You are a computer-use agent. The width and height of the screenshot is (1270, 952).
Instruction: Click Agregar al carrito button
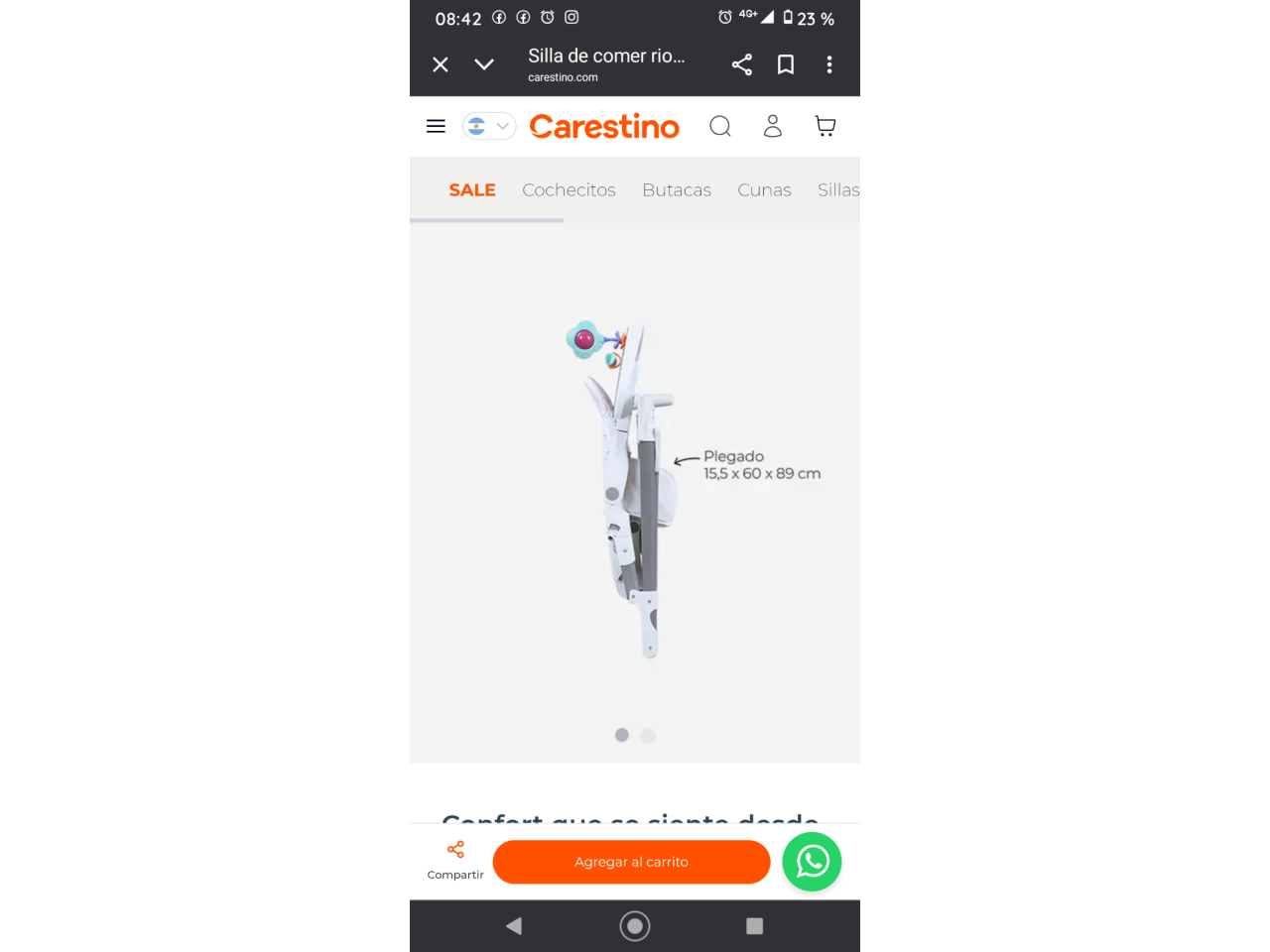pyautogui.click(x=631, y=862)
